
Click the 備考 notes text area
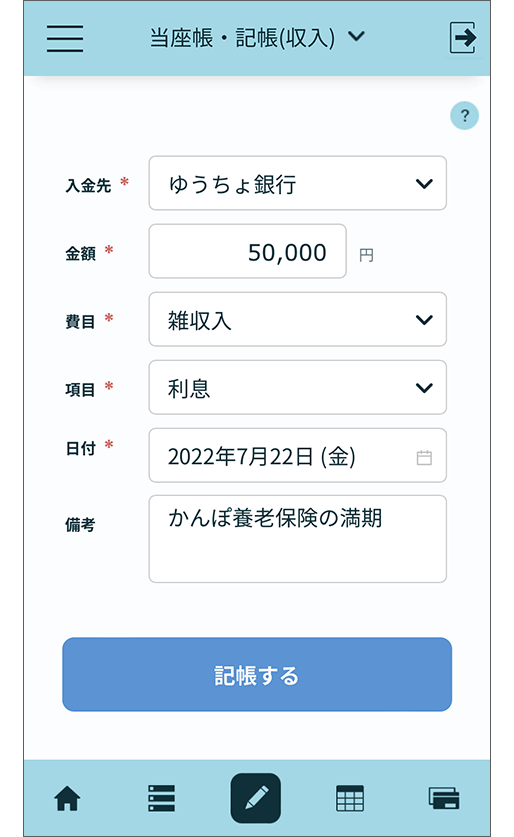298,539
